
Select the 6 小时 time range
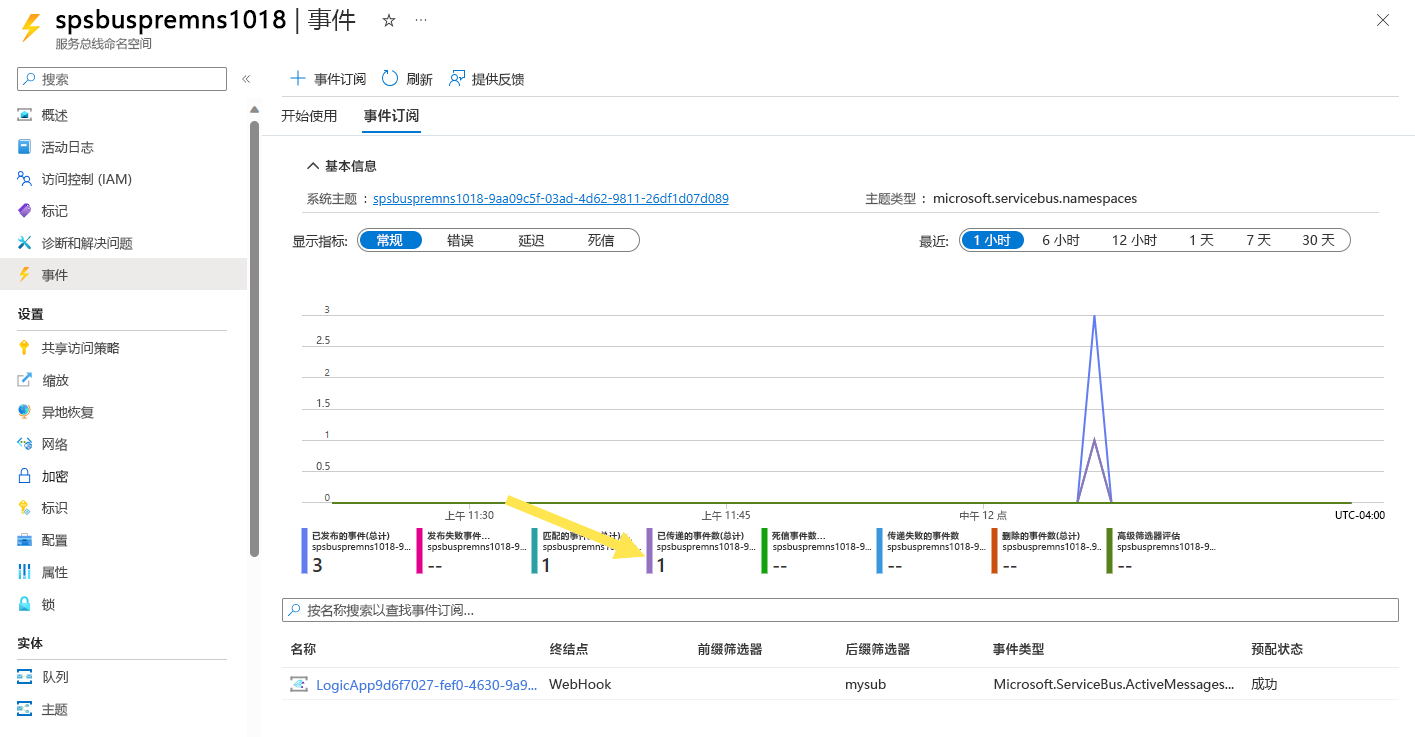click(1061, 240)
